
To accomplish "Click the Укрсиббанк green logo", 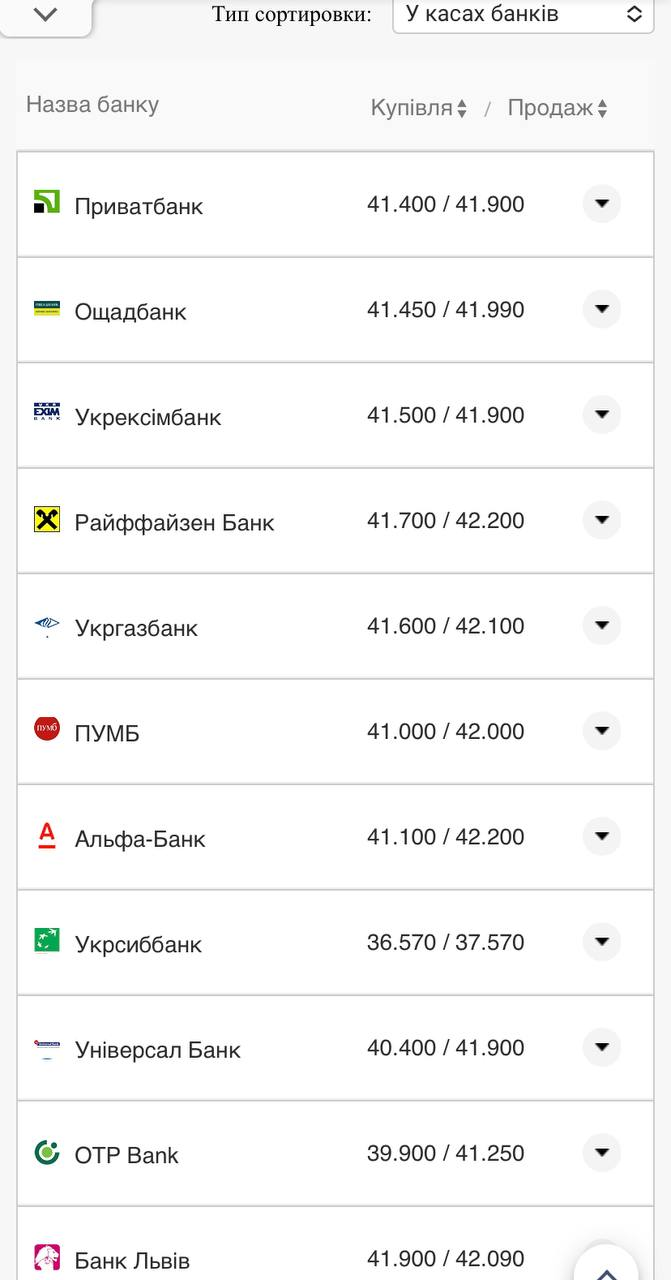I will pos(47,940).
